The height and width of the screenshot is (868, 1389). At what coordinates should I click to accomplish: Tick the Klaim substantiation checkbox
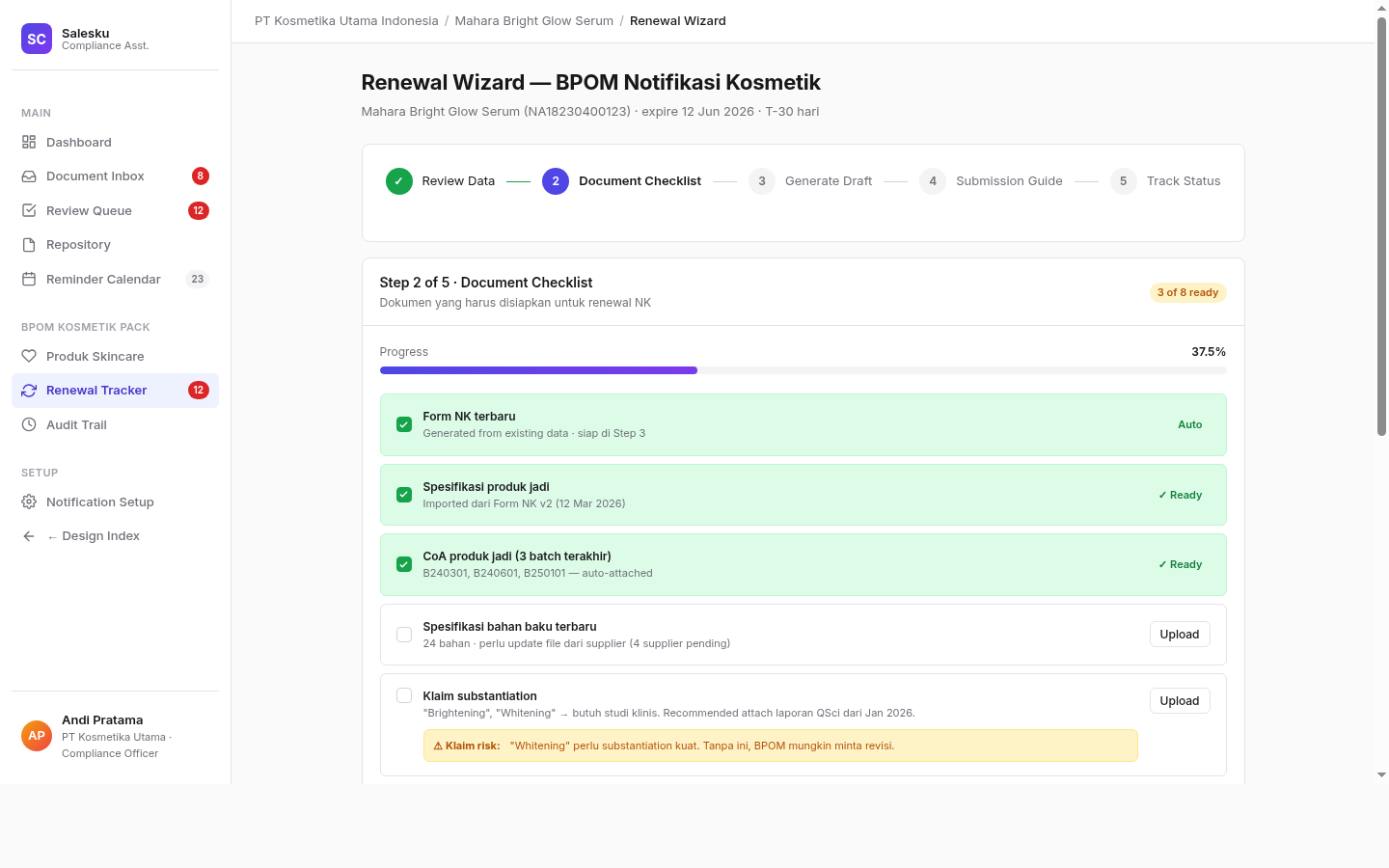tap(404, 695)
